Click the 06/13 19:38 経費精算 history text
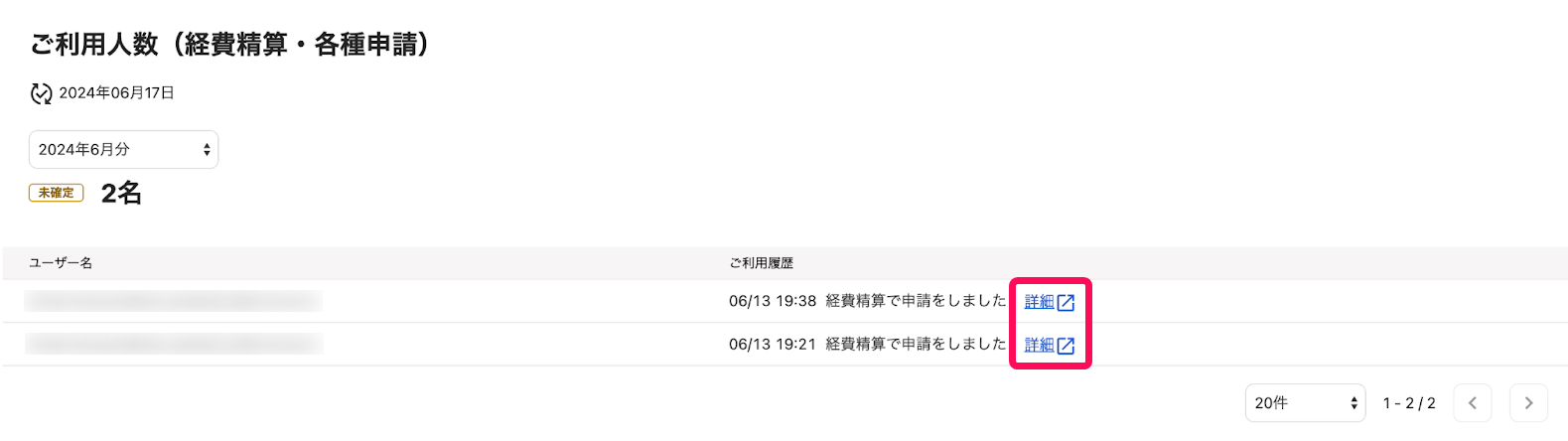The image size is (1568, 441). point(867,301)
